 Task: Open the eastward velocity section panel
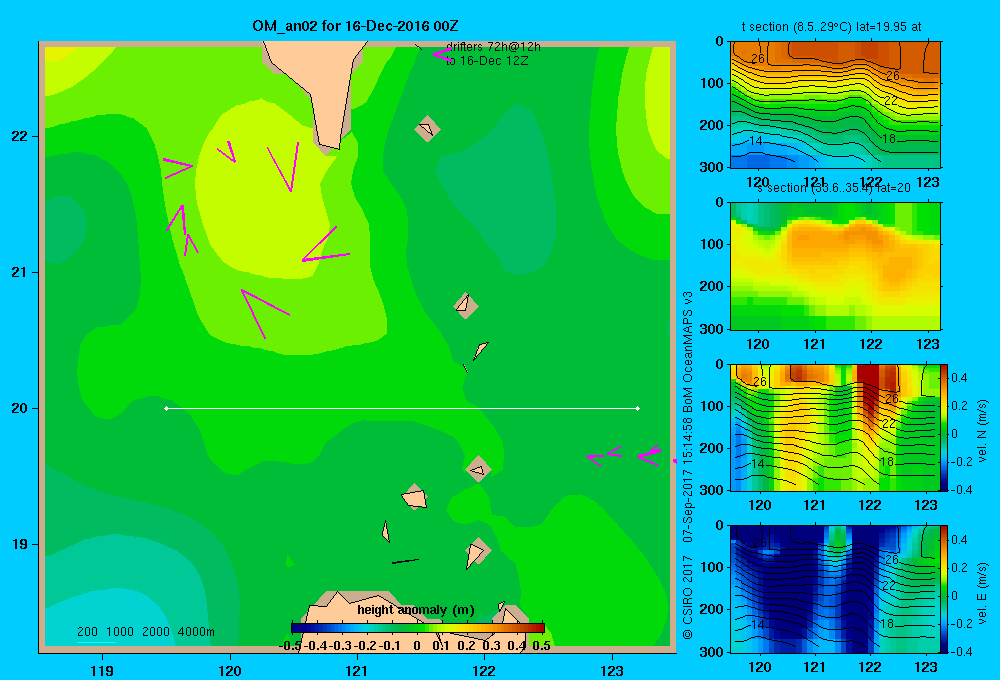(x=835, y=589)
